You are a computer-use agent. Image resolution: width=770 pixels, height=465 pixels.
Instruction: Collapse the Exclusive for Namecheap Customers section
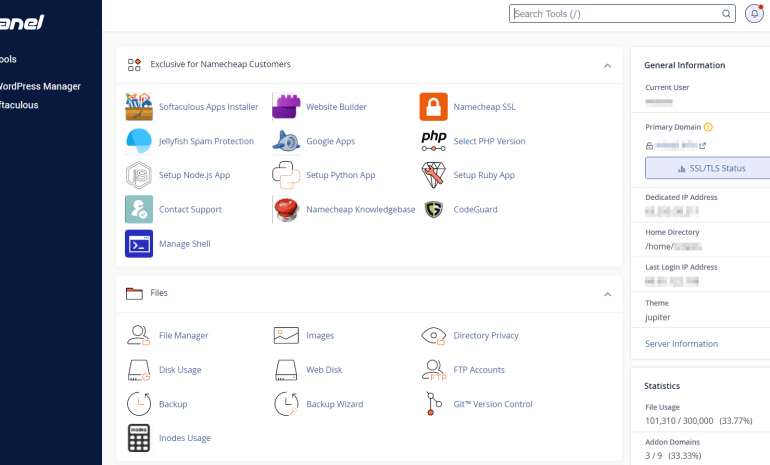pos(607,65)
